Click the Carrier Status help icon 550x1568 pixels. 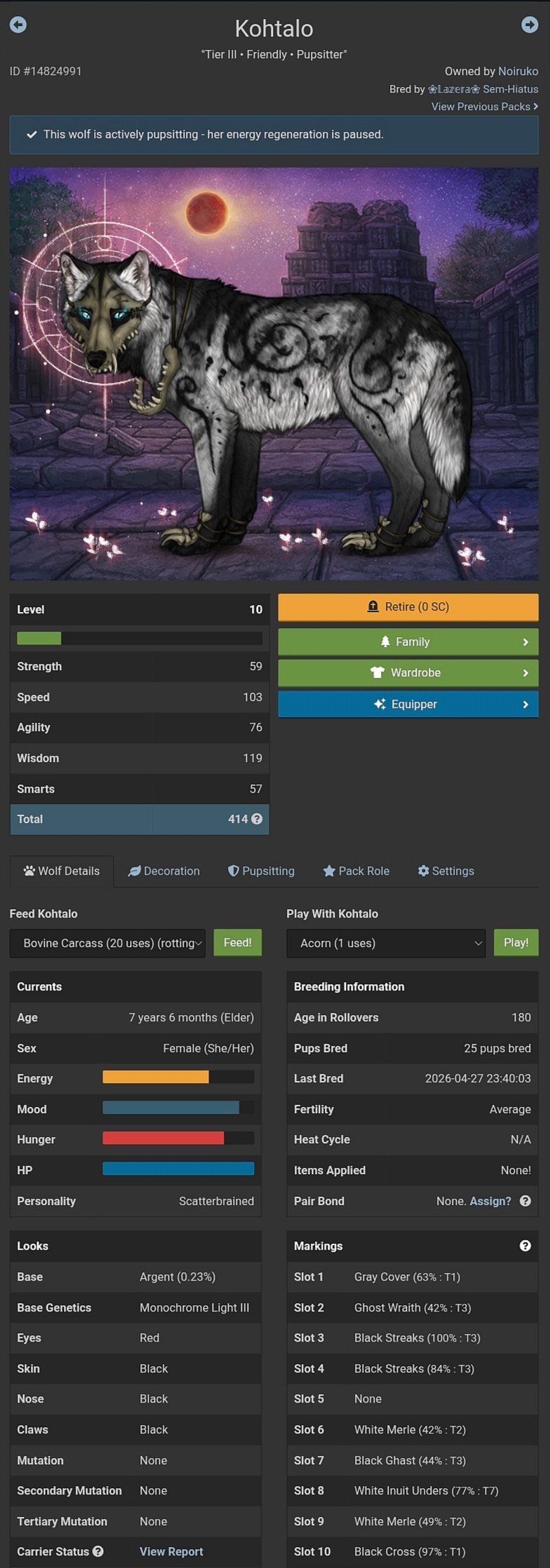pyautogui.click(x=98, y=1551)
